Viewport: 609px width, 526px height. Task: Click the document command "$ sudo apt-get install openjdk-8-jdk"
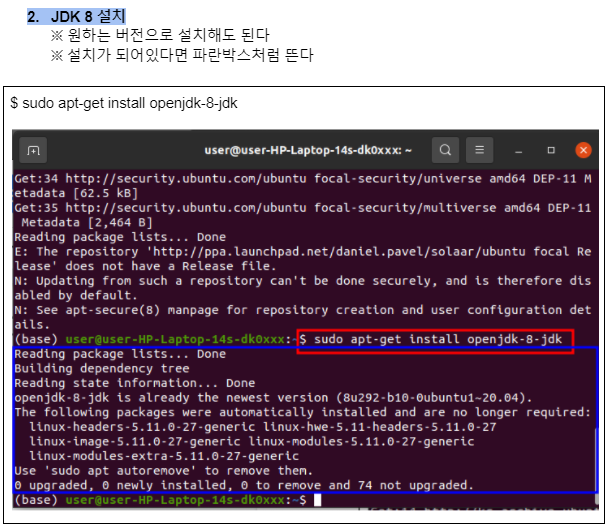click(x=124, y=103)
